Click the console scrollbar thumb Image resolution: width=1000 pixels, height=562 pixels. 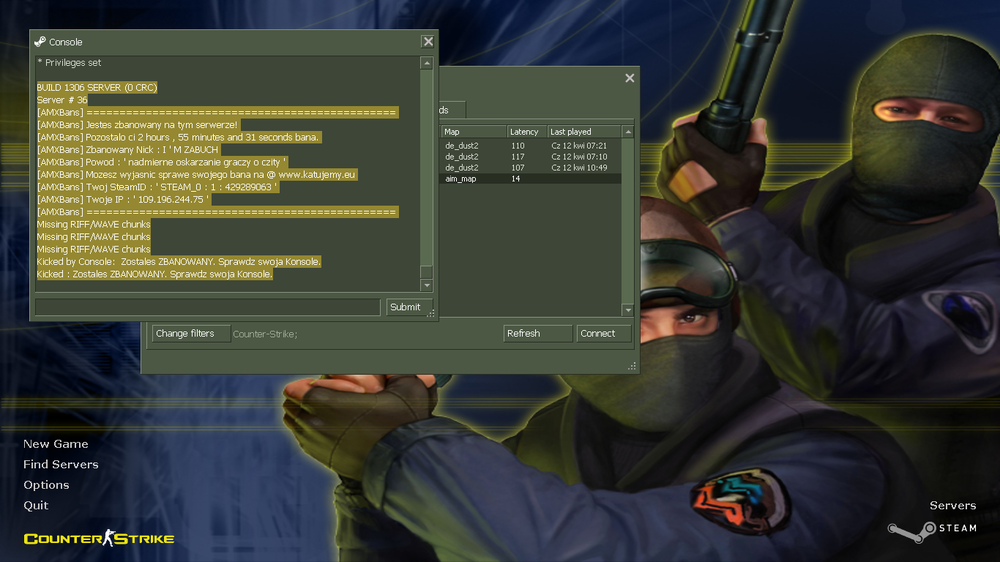pos(427,272)
